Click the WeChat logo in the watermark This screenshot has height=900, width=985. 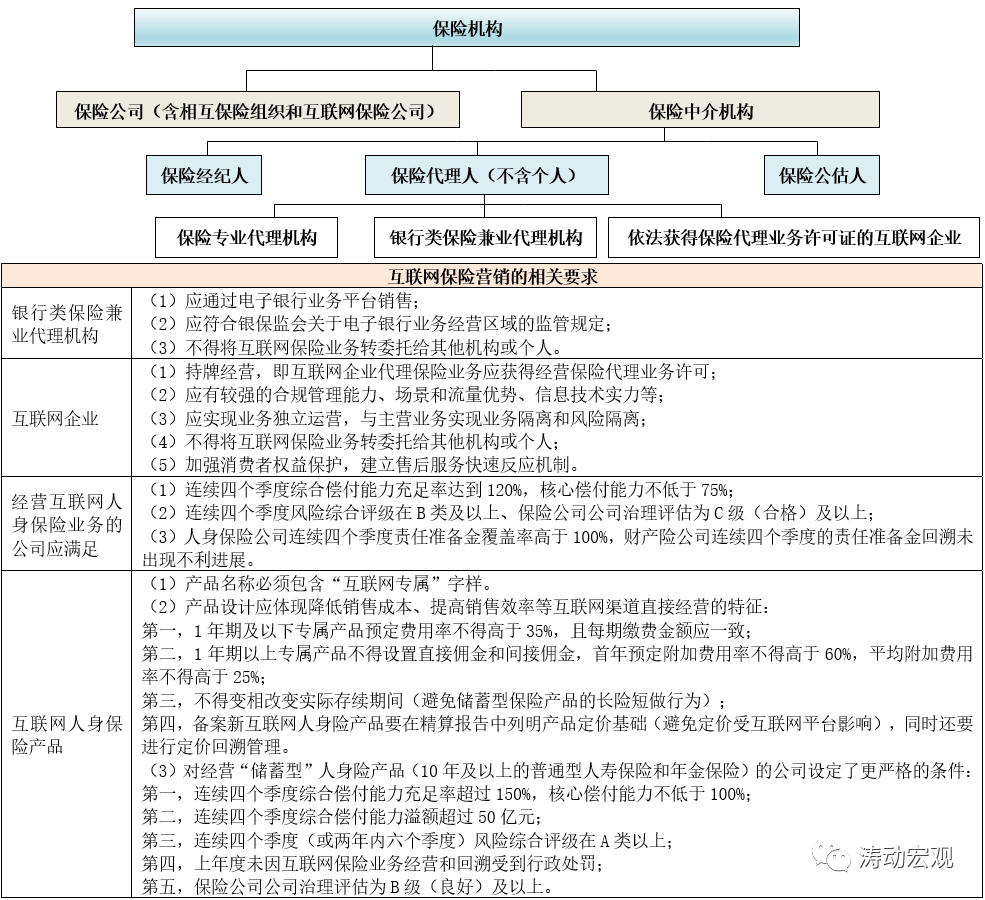pos(831,856)
